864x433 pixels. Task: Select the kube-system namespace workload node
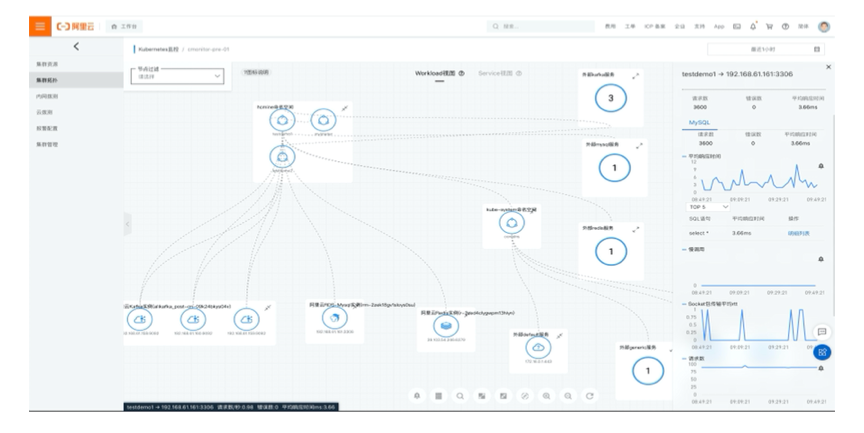(512, 223)
